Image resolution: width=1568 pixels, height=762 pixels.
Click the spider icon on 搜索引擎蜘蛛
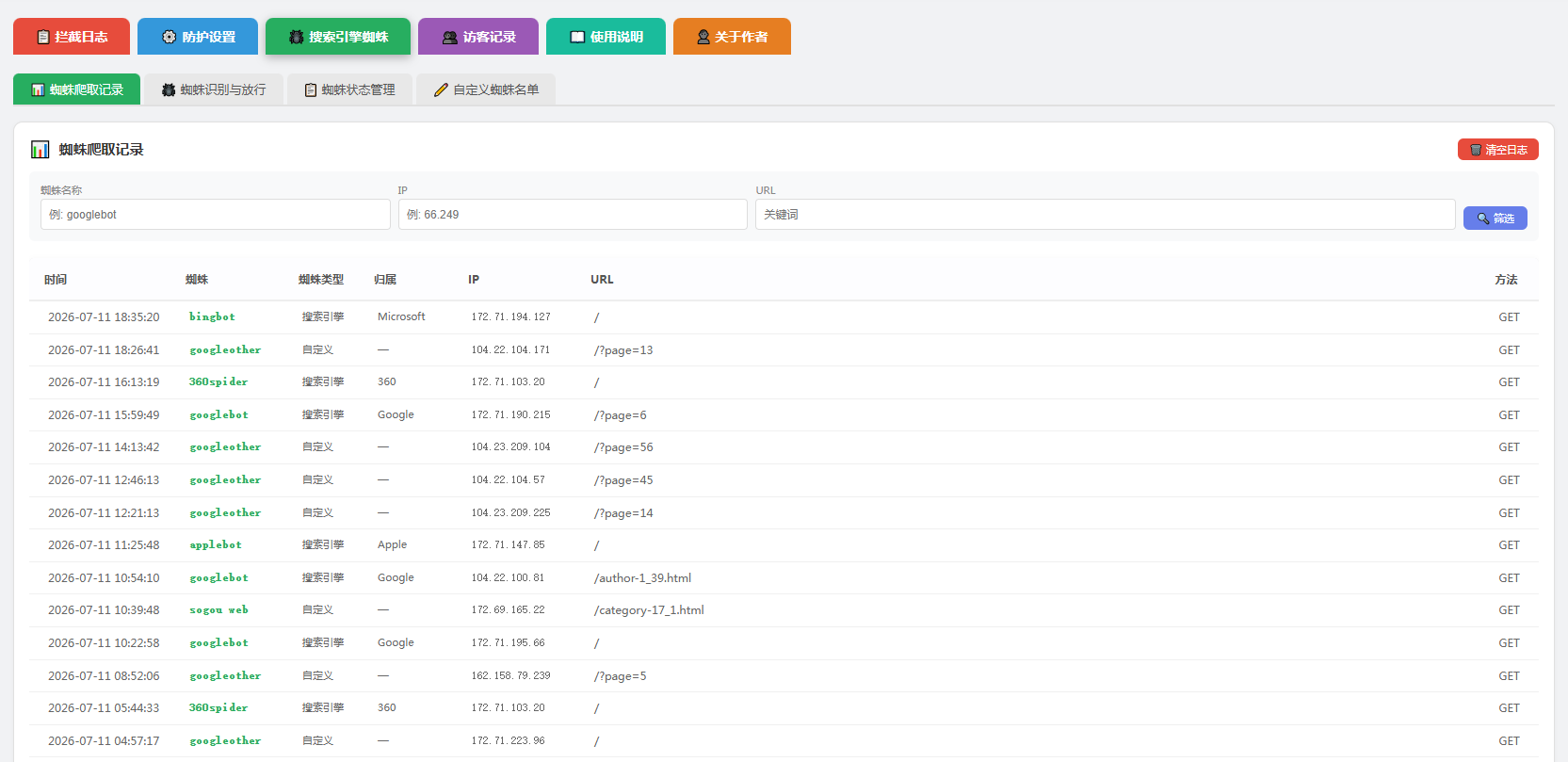[x=297, y=37]
